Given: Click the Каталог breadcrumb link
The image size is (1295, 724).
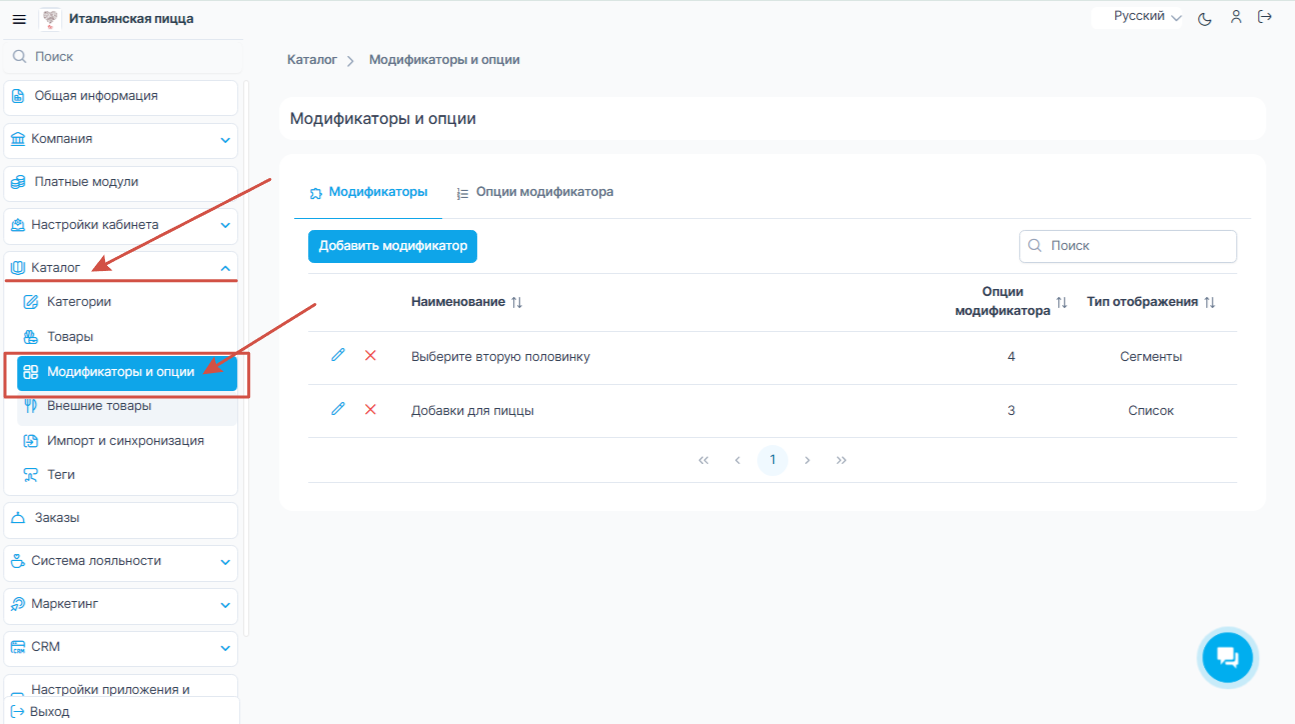Looking at the screenshot, I should pos(312,60).
